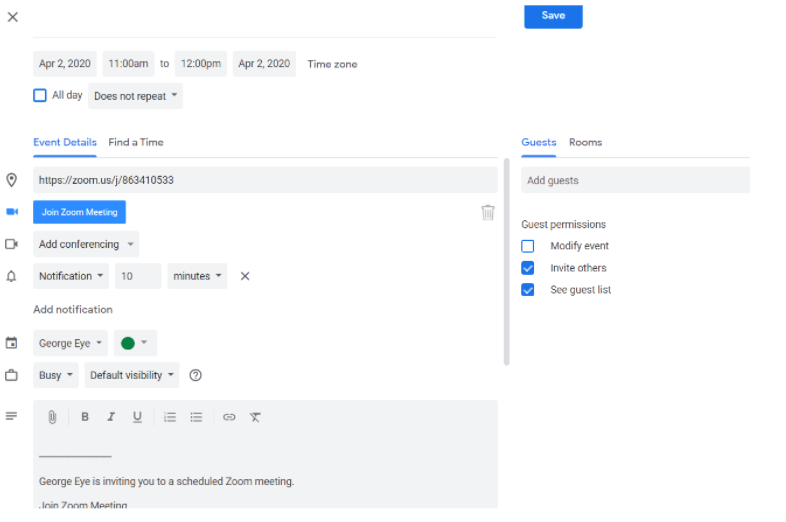786x522 pixels.
Task: Open the Busy availability dropdown
Action: pyautogui.click(x=56, y=375)
